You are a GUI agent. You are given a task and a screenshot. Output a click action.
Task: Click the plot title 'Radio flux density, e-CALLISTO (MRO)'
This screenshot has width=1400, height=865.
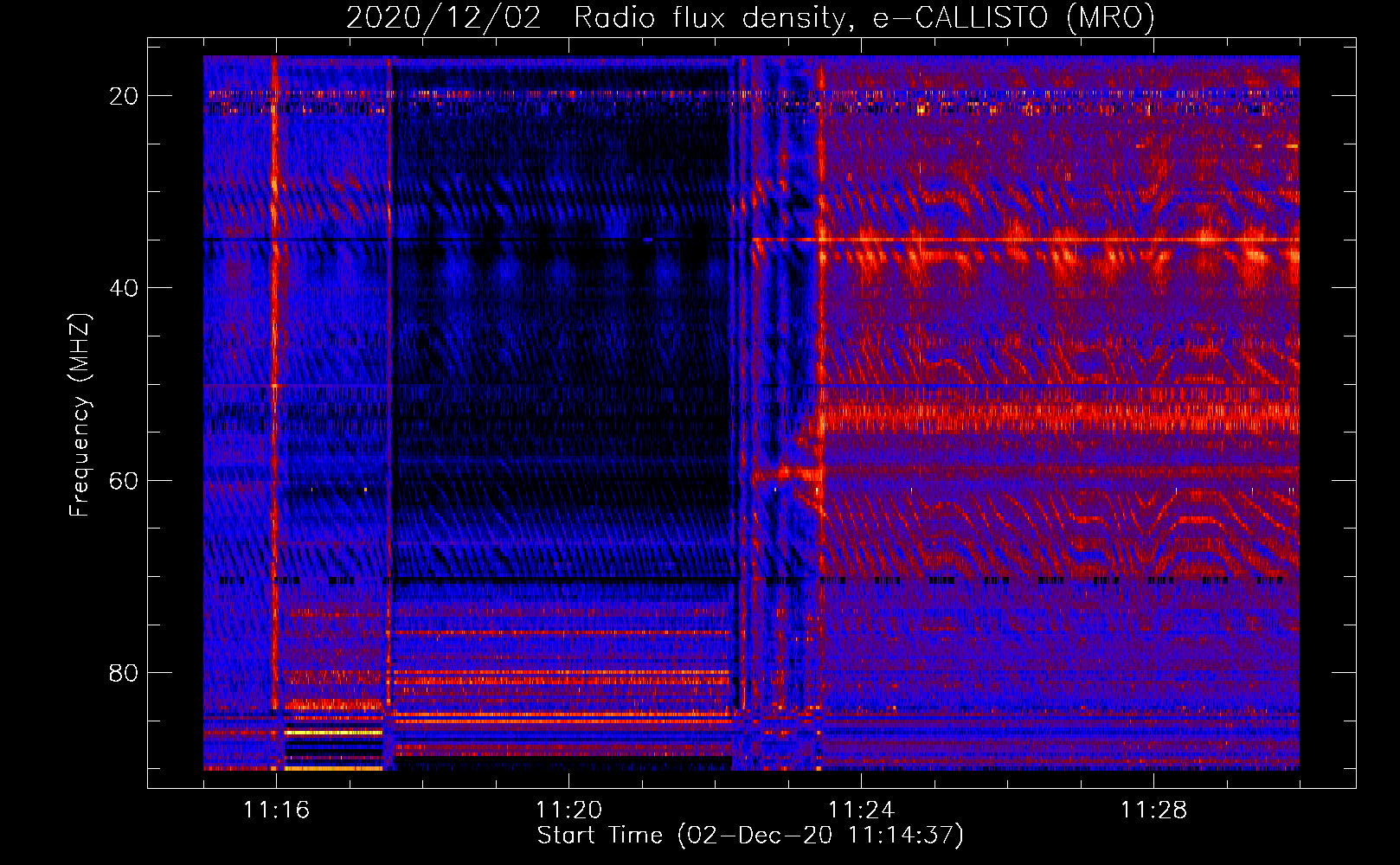(864, 18)
